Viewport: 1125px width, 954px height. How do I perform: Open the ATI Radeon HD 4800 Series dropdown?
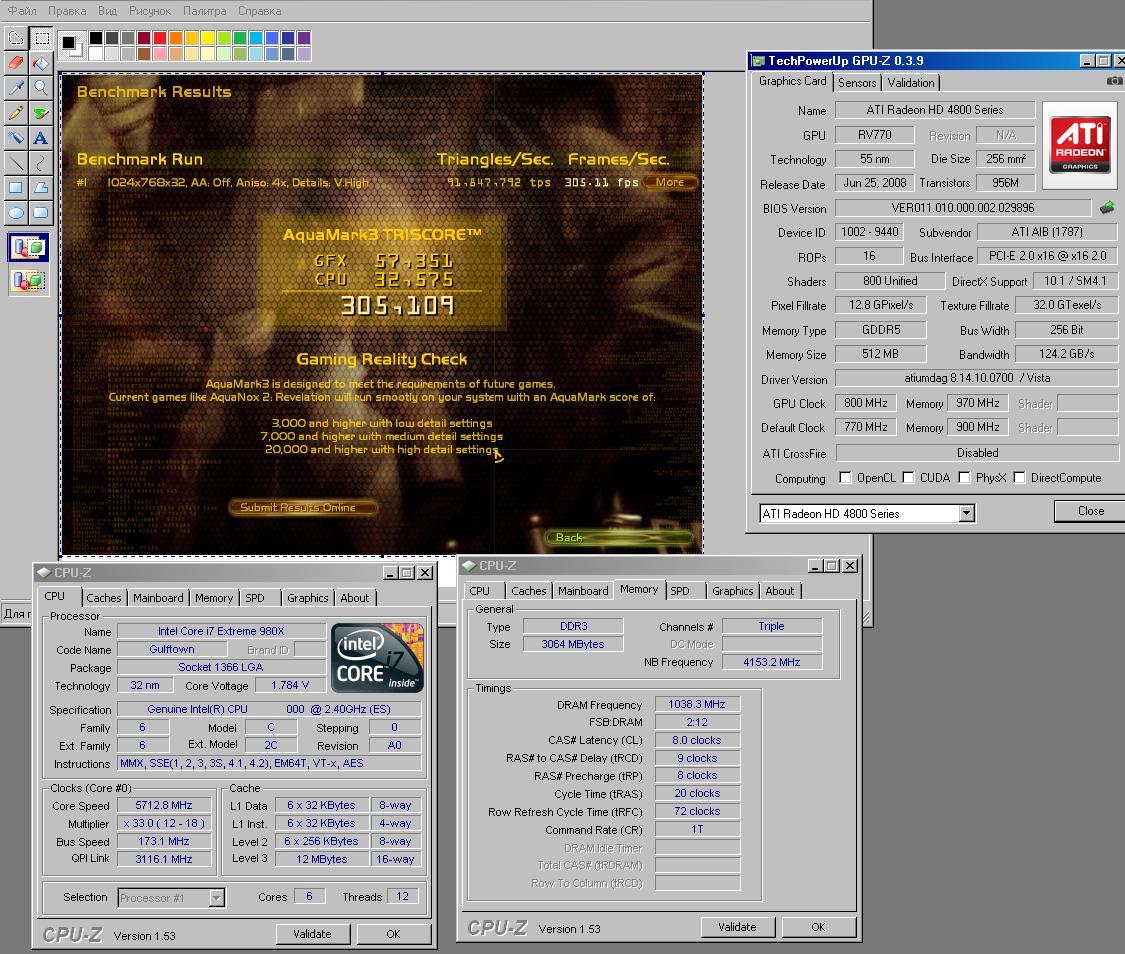click(x=966, y=514)
